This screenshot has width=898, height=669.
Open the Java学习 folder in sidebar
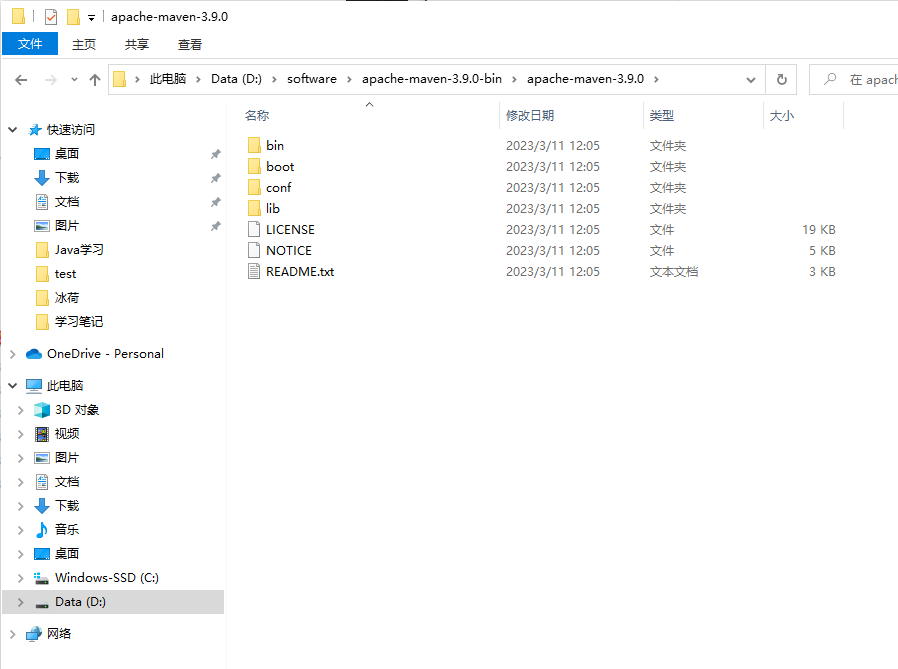(x=79, y=250)
